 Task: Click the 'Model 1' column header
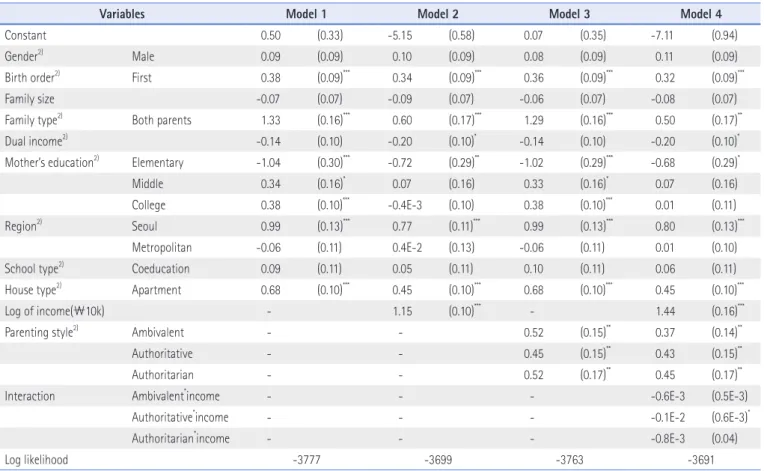[x=306, y=14]
